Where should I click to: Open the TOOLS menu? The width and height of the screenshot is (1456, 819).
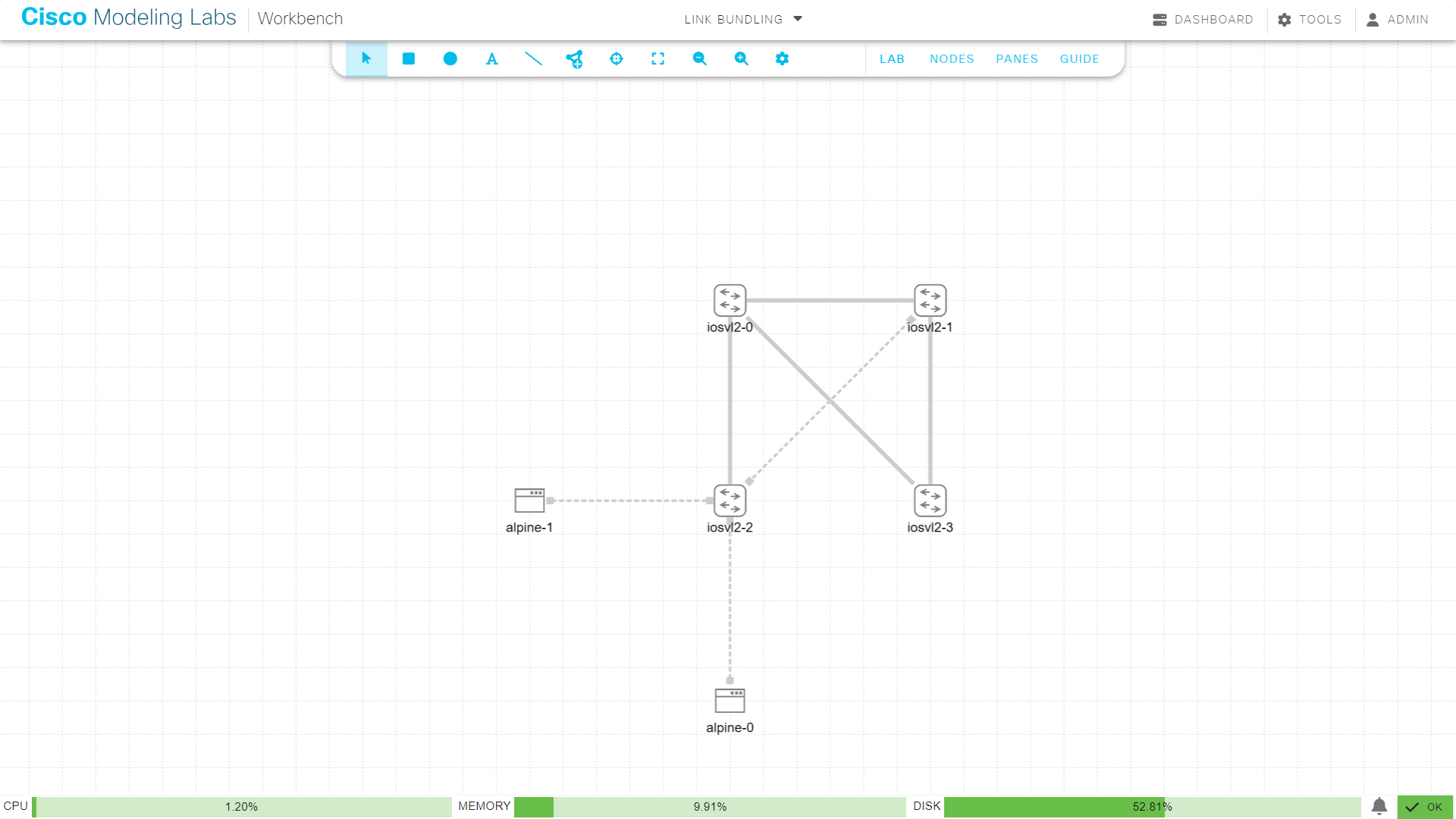[1310, 19]
